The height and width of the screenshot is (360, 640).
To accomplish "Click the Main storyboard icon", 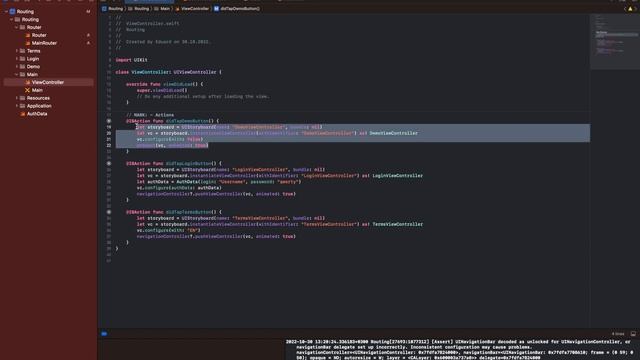I will pos(27,90).
